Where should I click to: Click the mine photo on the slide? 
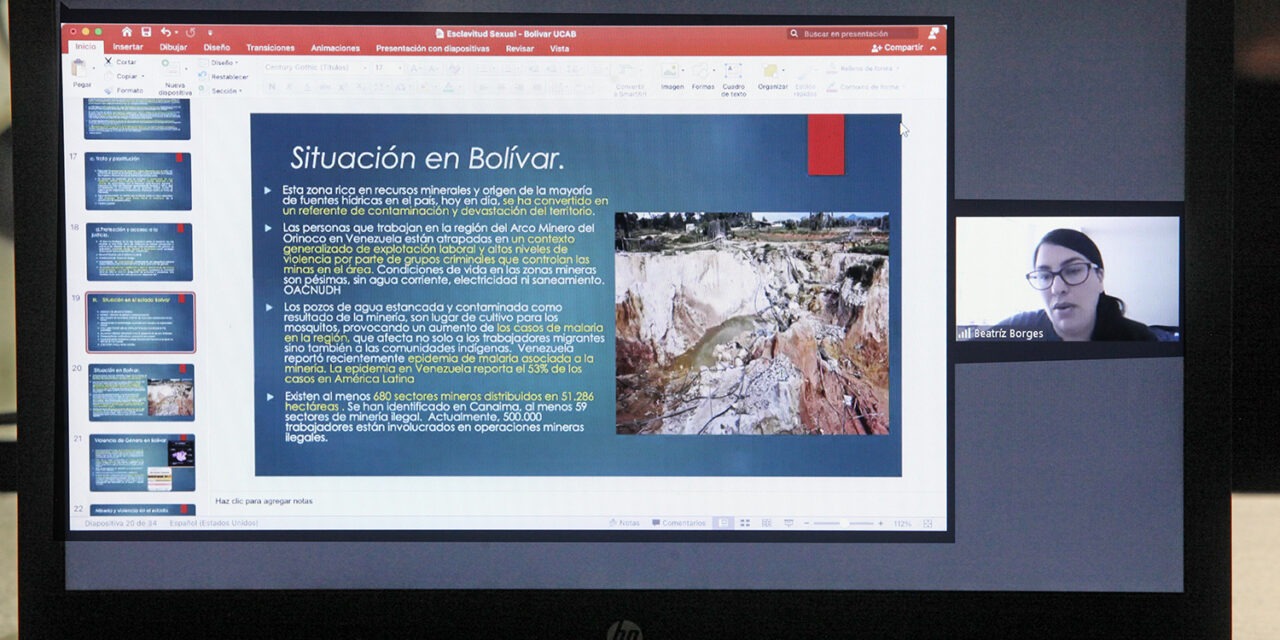click(x=752, y=323)
